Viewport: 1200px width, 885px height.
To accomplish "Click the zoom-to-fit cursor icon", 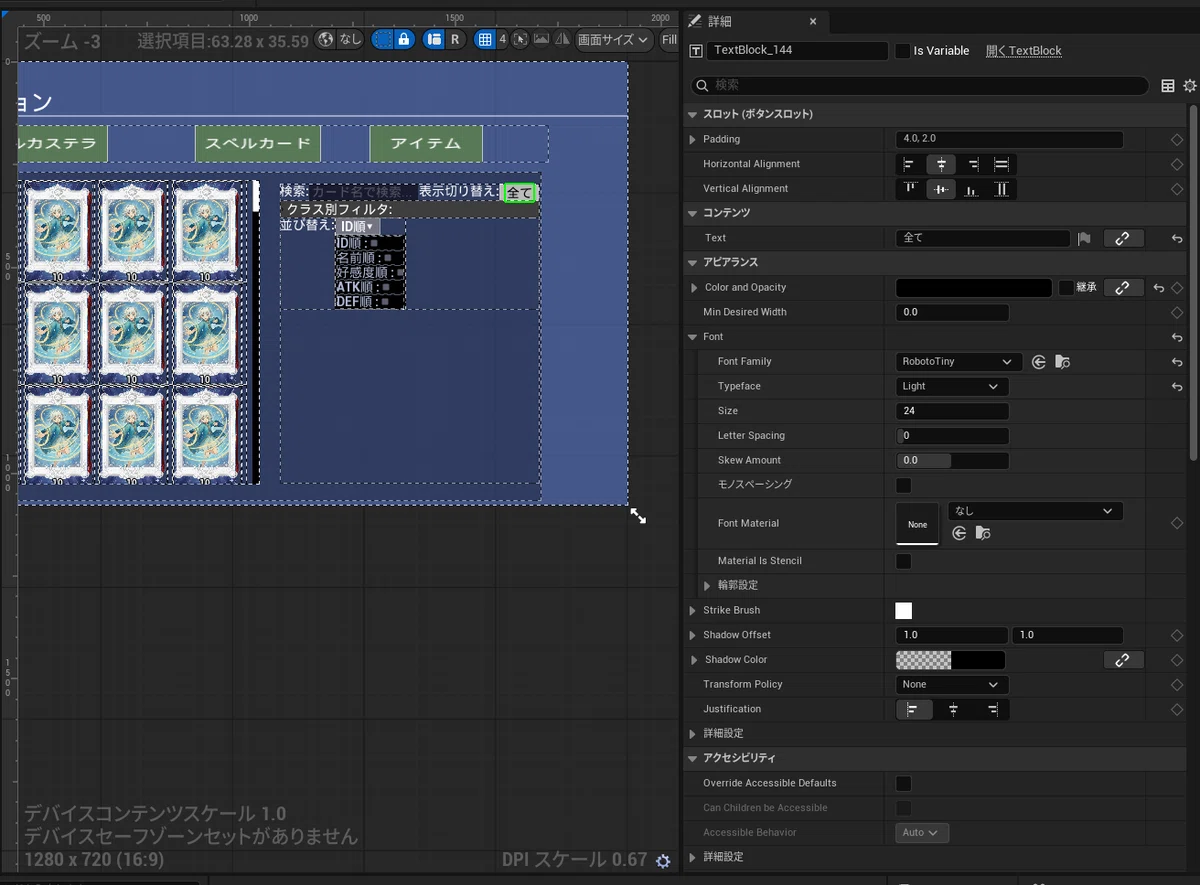I will (521, 40).
